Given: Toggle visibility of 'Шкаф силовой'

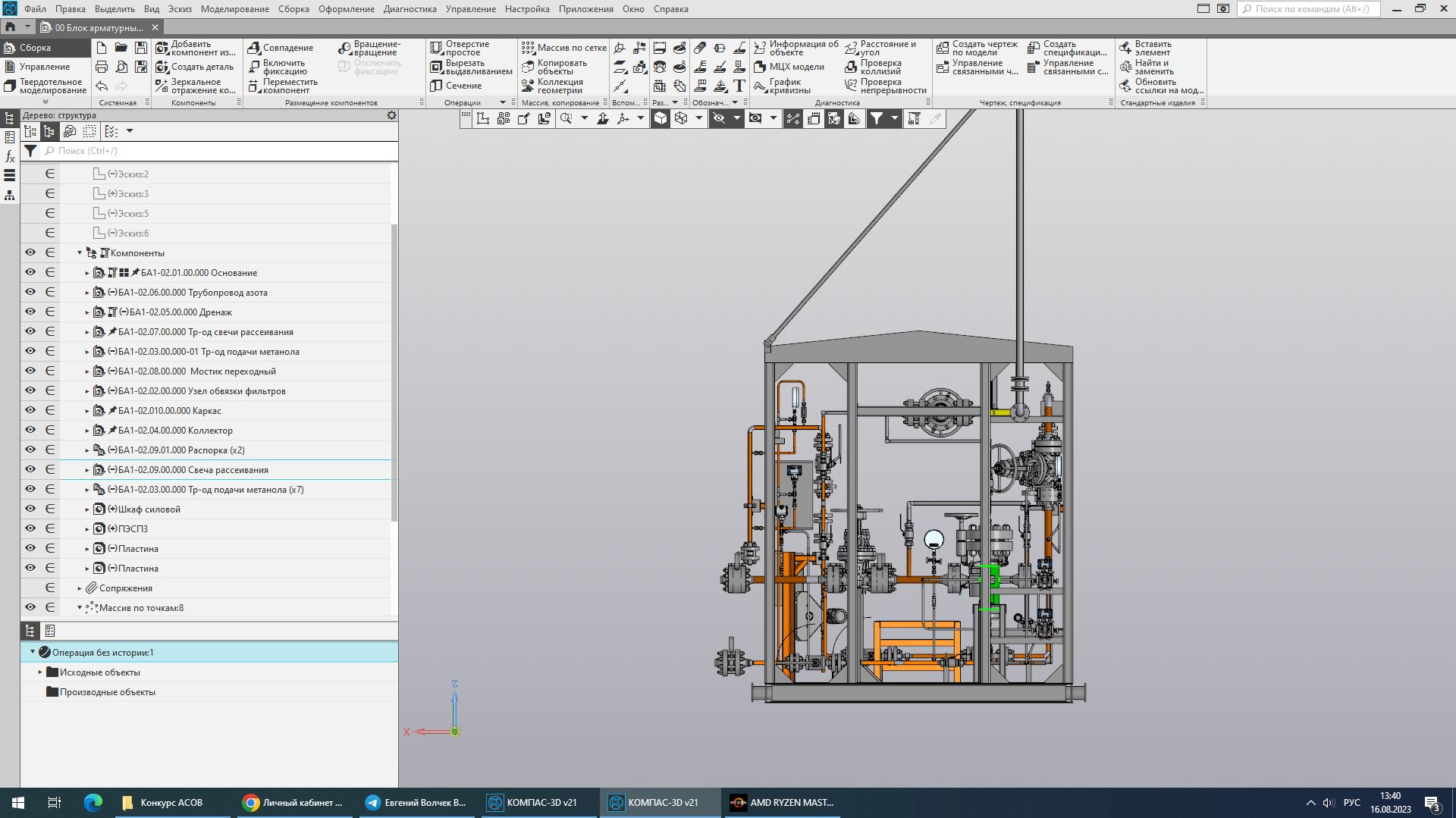Looking at the screenshot, I should click(x=30, y=509).
